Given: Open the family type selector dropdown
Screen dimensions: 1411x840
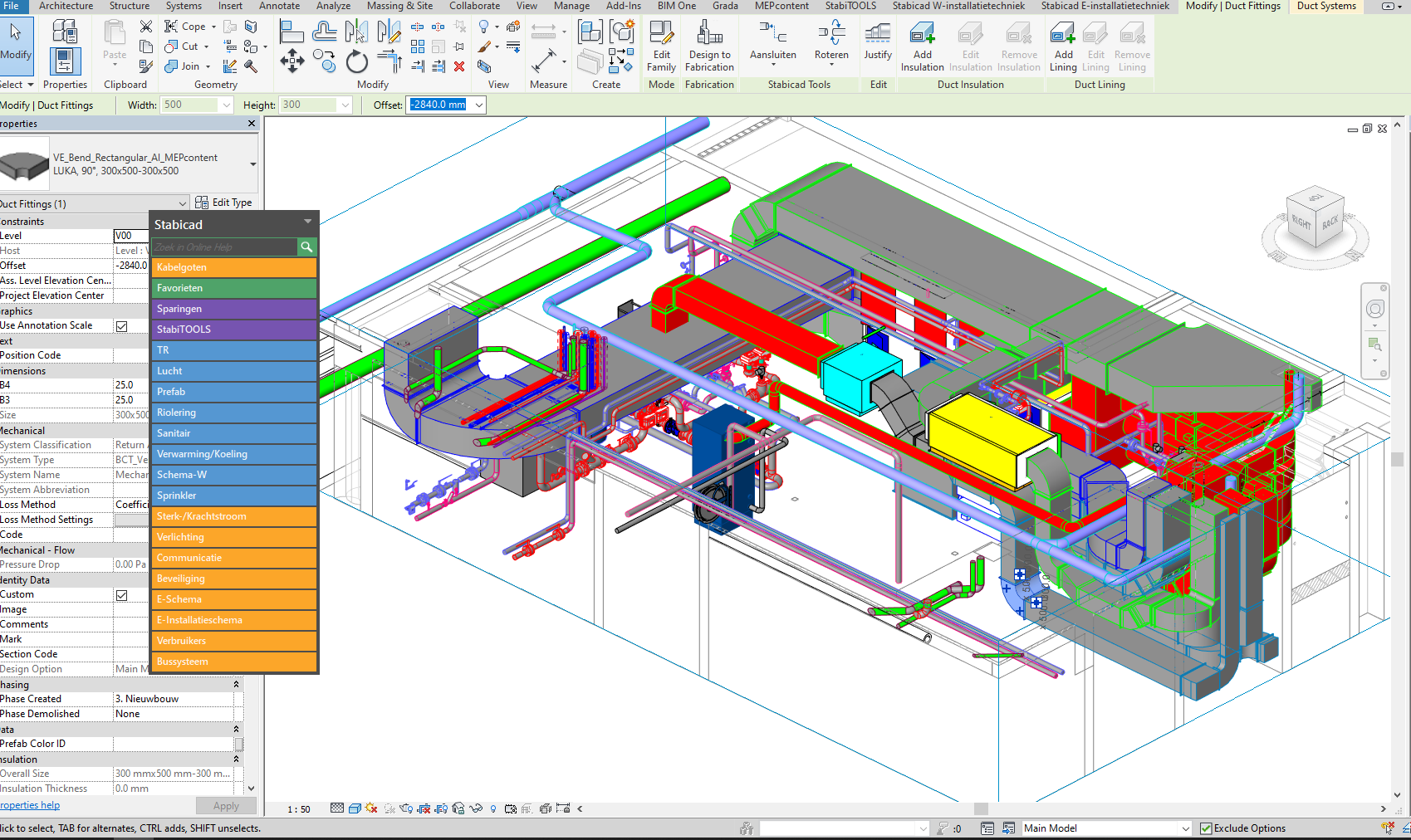Looking at the screenshot, I should [x=252, y=164].
